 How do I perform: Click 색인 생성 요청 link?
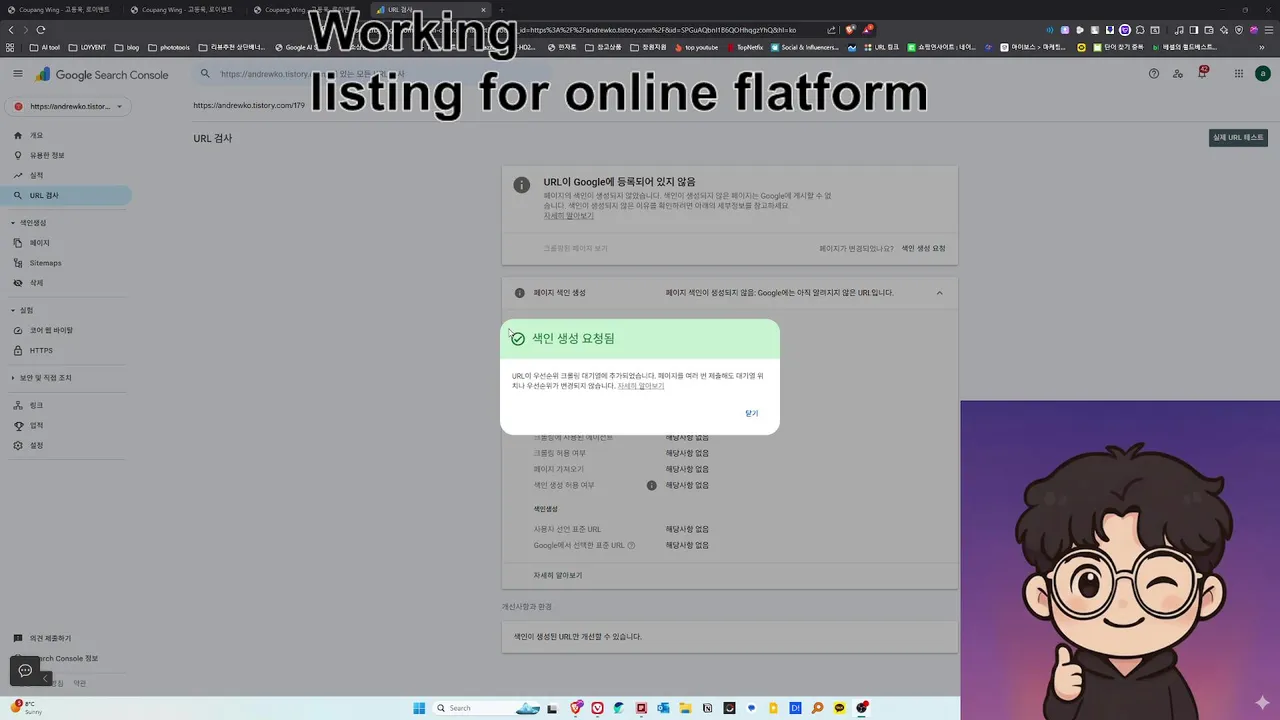point(923,249)
